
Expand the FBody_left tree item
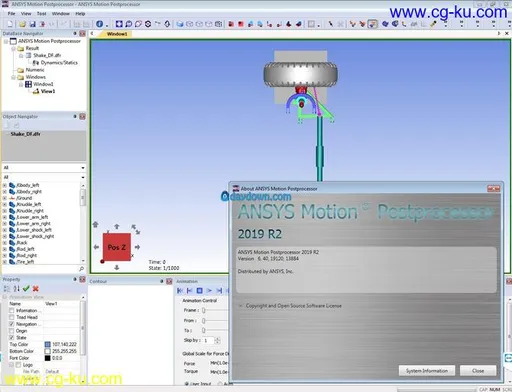click(5, 185)
